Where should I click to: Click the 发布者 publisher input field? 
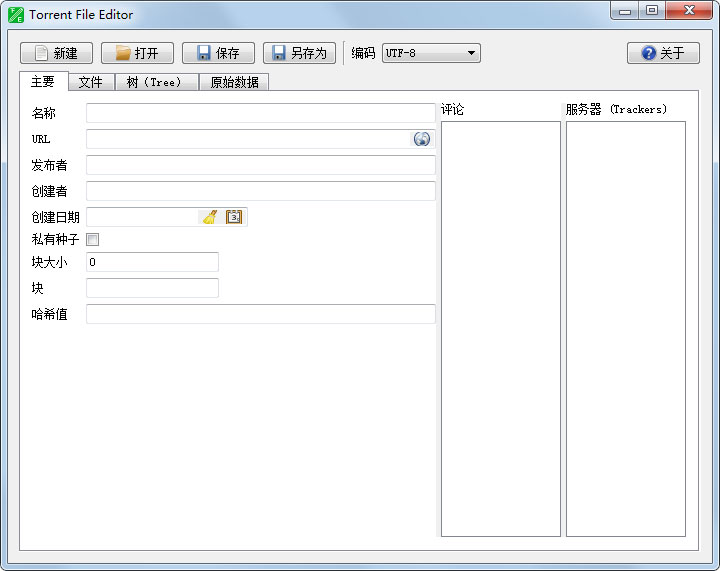pos(261,165)
